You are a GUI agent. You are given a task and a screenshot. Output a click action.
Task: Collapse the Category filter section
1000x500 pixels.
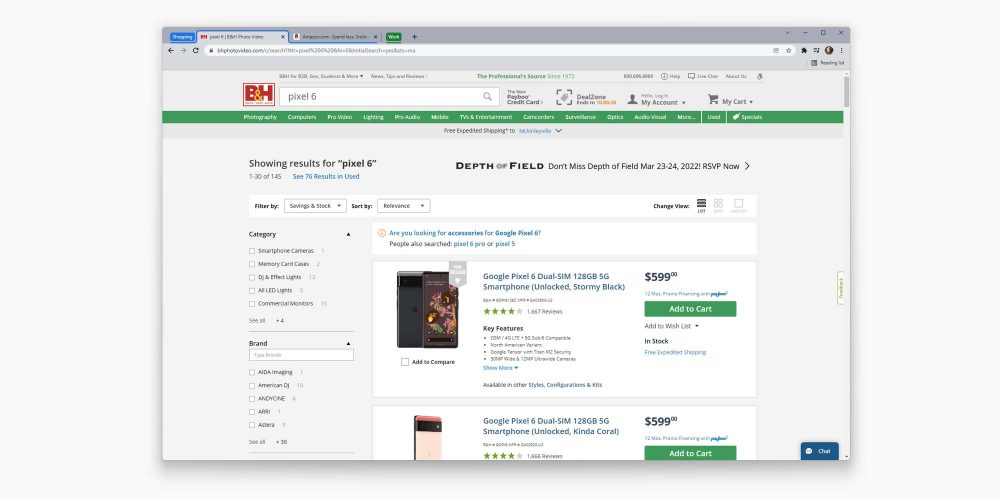[x=348, y=234]
